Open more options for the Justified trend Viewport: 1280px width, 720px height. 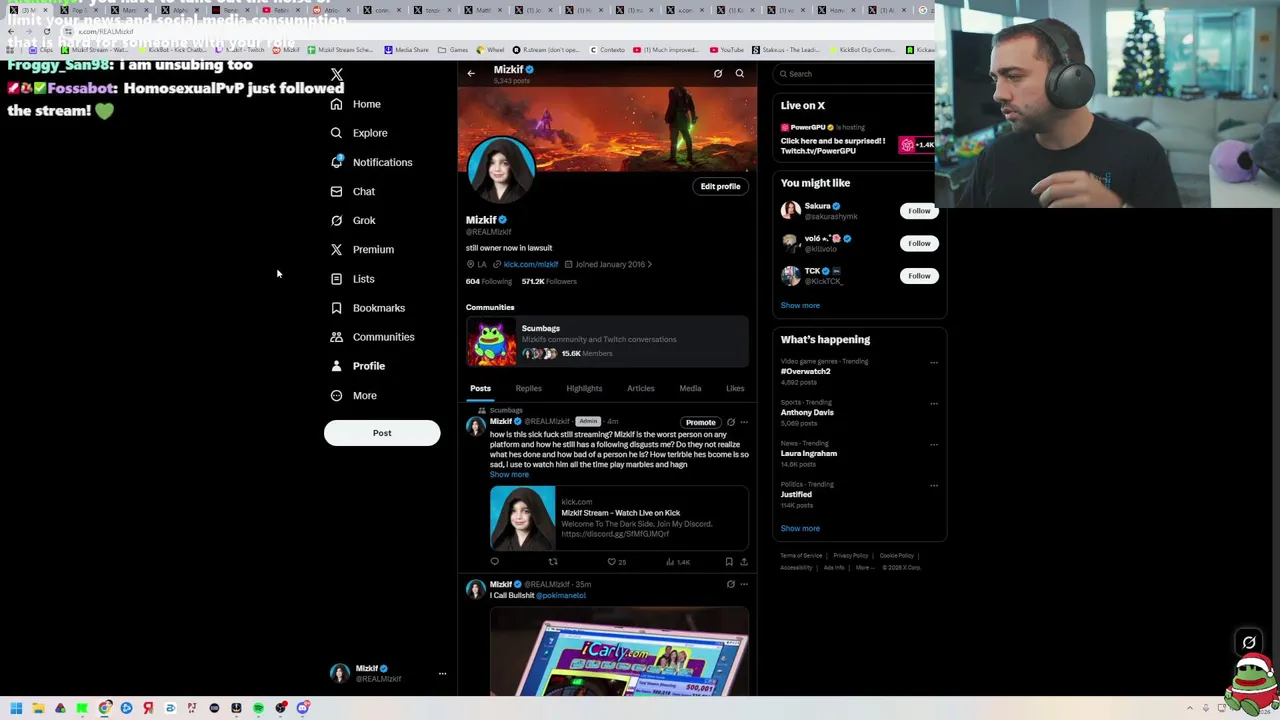point(934,485)
